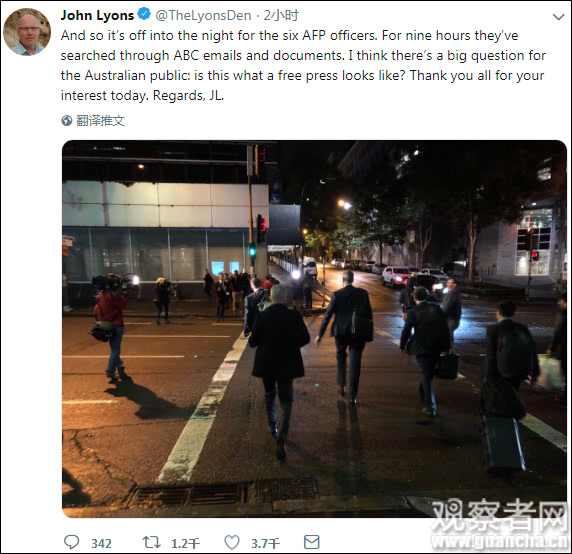Click the tweet body text
Viewport: 572px width, 554px height.
click(303, 65)
